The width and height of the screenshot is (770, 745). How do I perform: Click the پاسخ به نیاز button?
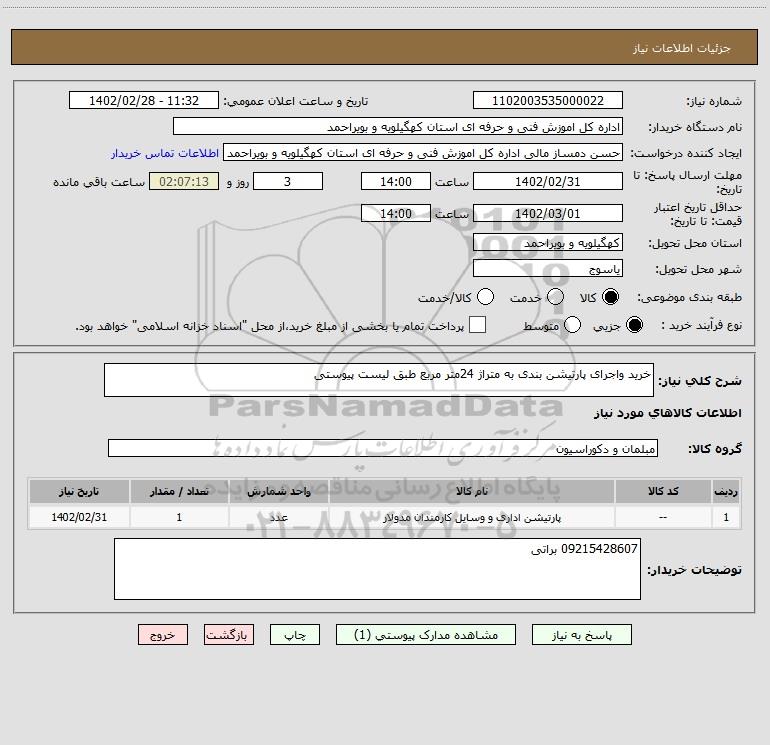pos(581,635)
